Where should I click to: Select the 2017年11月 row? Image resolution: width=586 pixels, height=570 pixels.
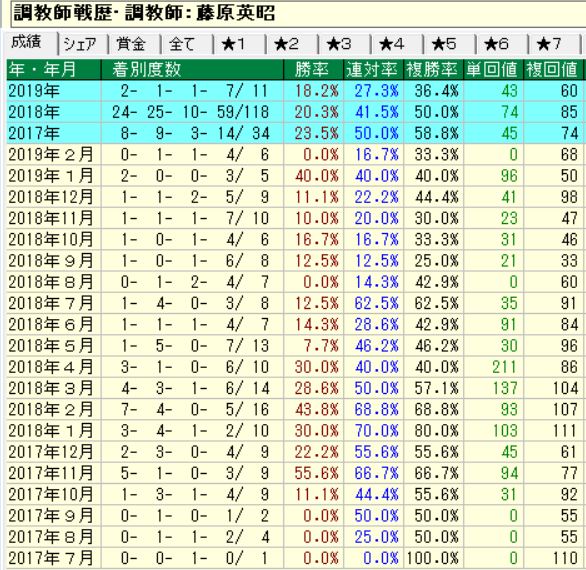(x=295, y=473)
